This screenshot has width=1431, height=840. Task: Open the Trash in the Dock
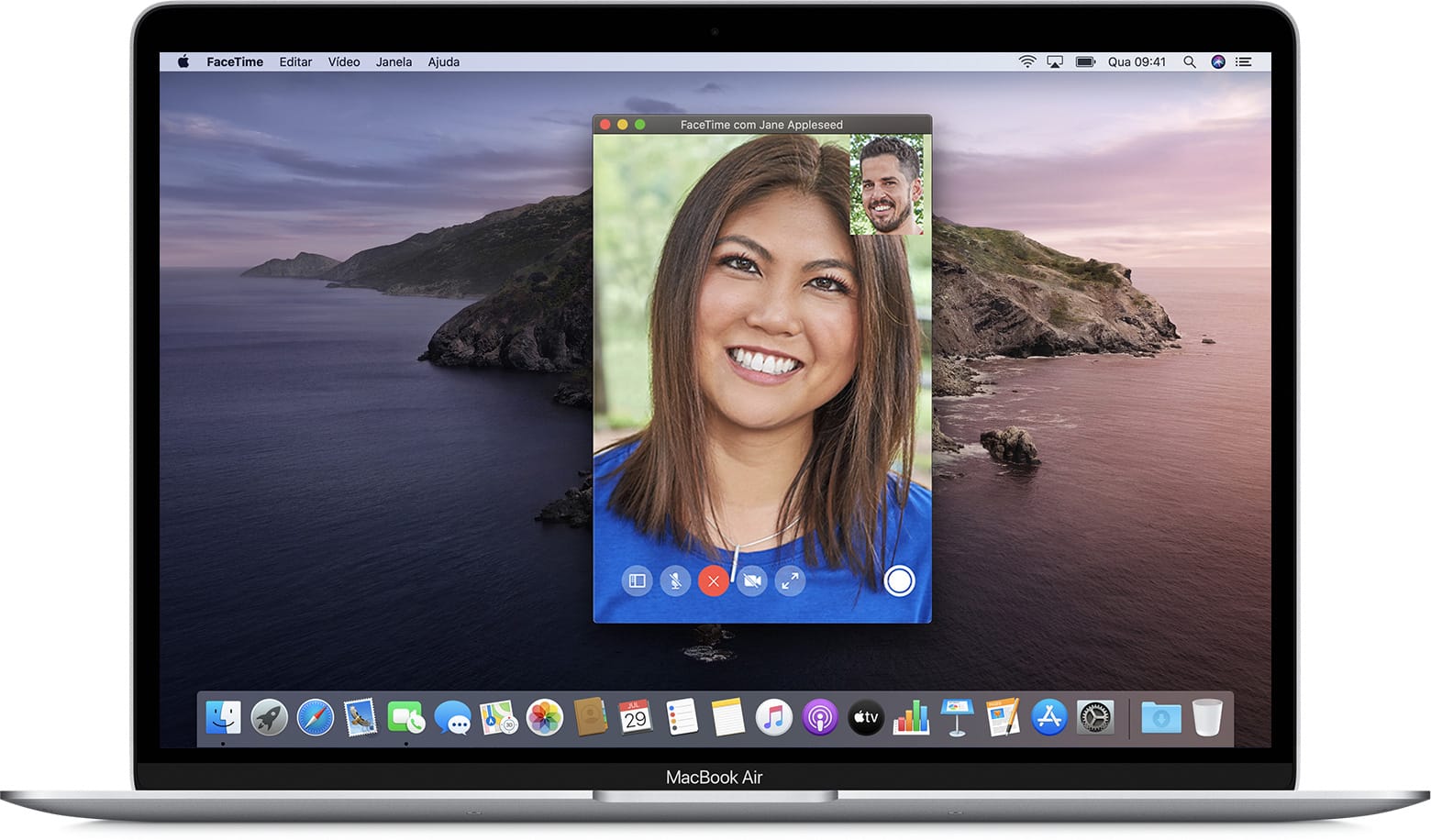tap(1207, 717)
